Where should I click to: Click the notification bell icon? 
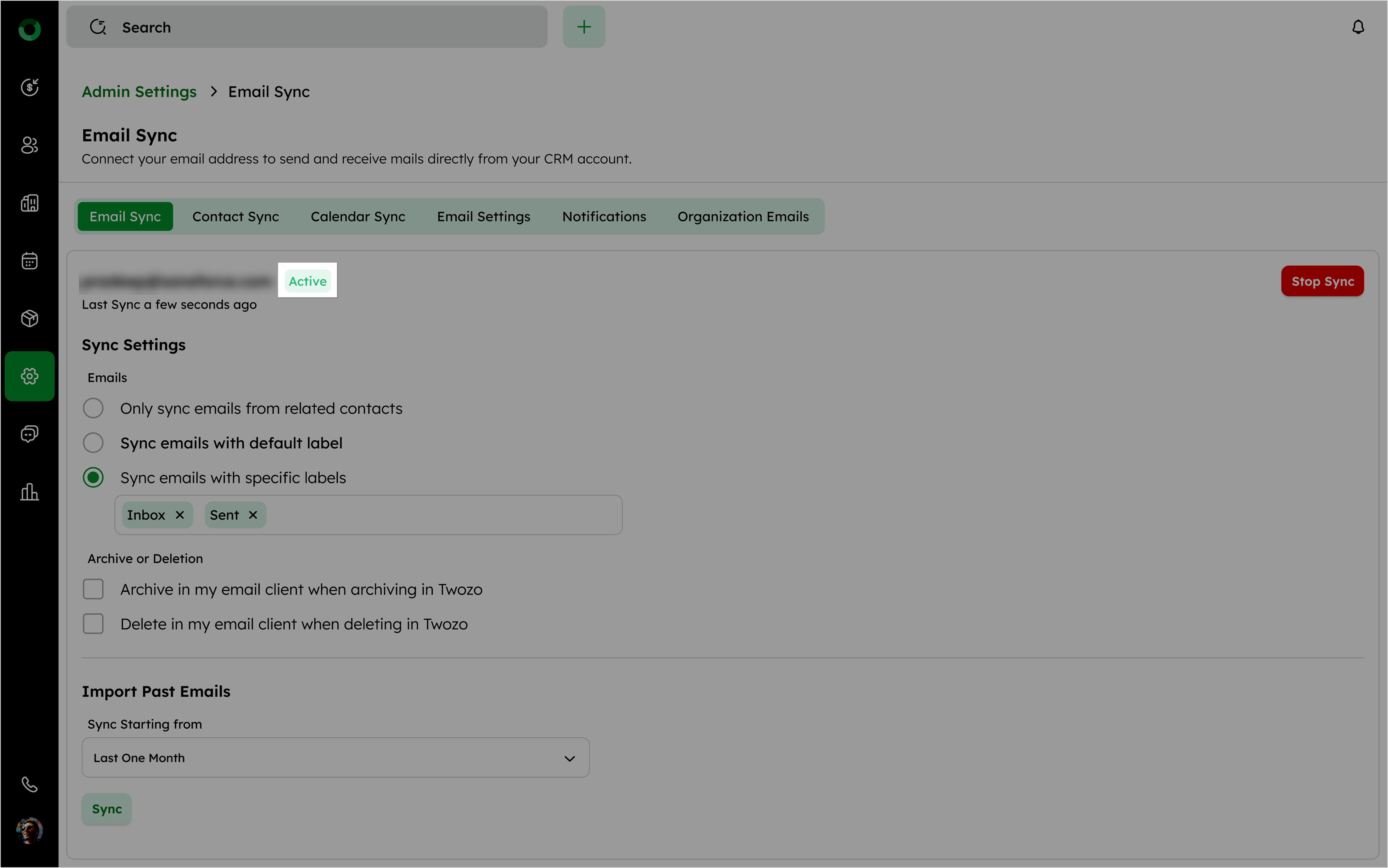pyautogui.click(x=1358, y=27)
